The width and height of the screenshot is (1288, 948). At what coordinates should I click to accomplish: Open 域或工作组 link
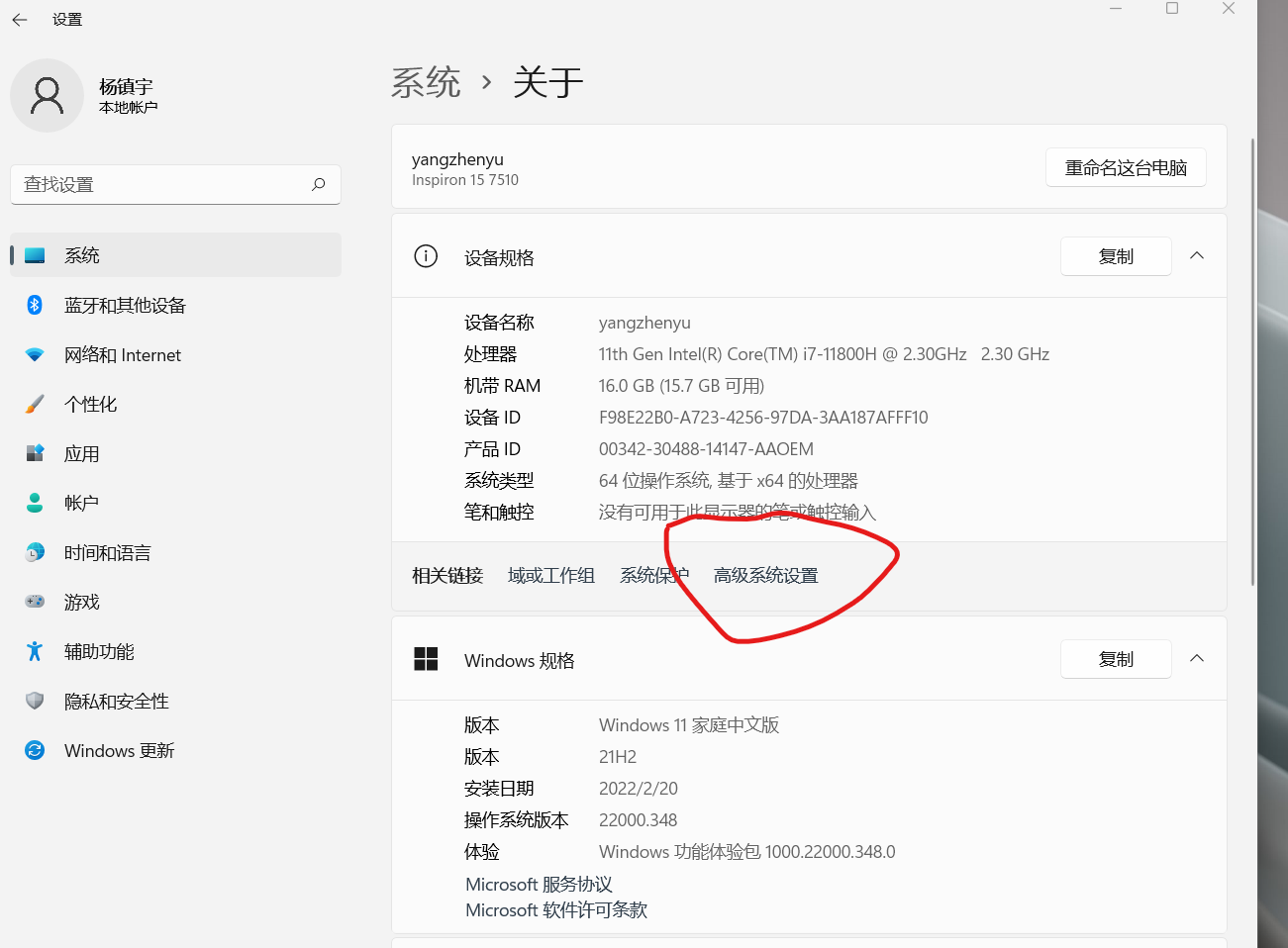pyautogui.click(x=551, y=575)
